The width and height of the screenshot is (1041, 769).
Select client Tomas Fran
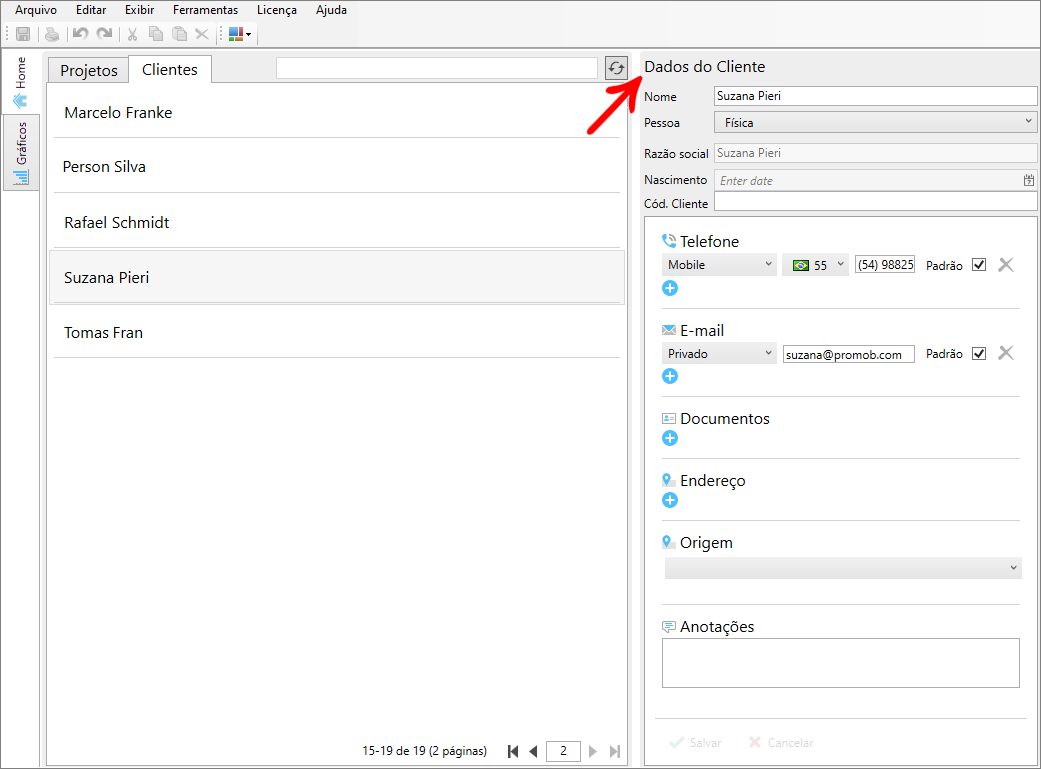tap(337, 333)
